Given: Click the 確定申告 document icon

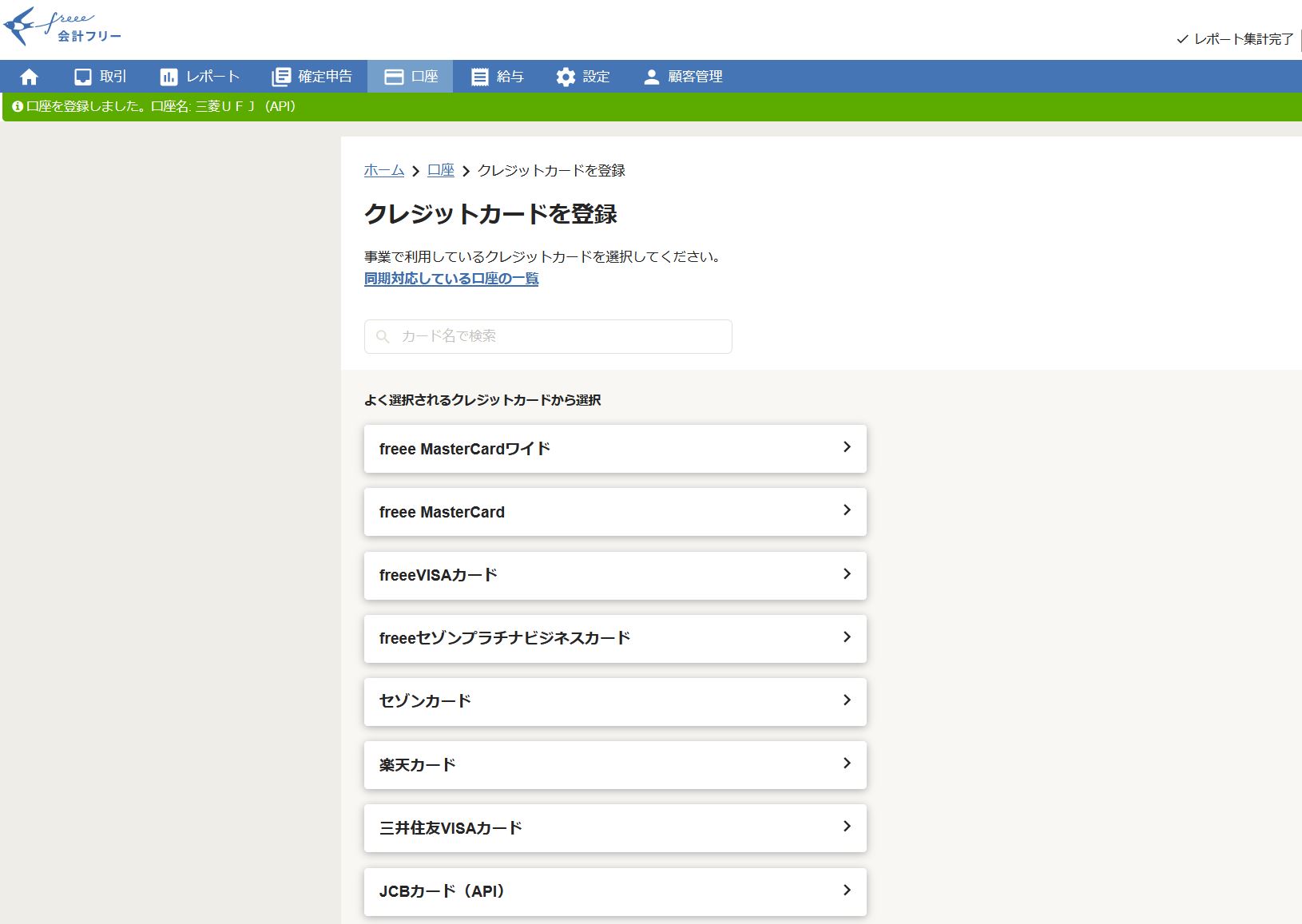Looking at the screenshot, I should [281, 77].
